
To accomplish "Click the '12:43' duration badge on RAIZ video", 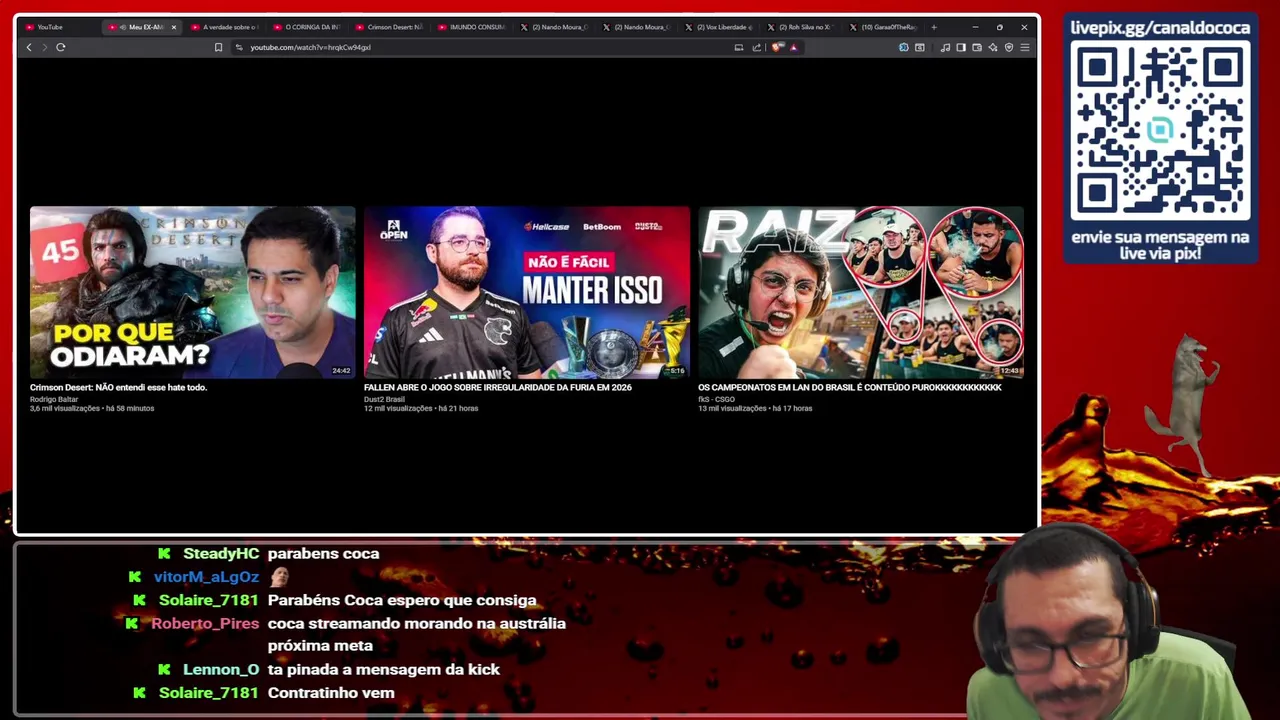I will click(1010, 371).
